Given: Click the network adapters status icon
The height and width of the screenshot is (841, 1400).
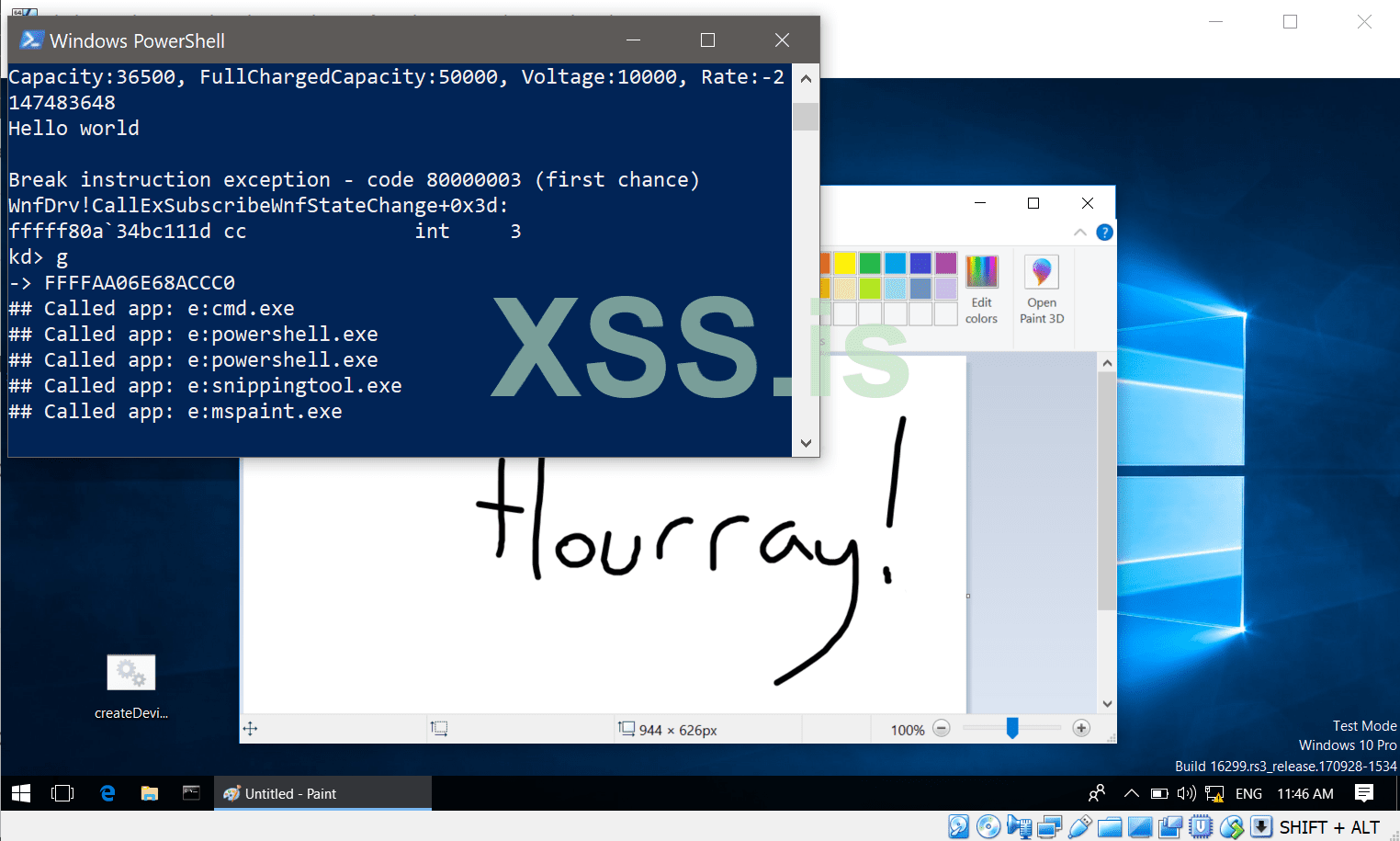Looking at the screenshot, I should [x=1049, y=826].
